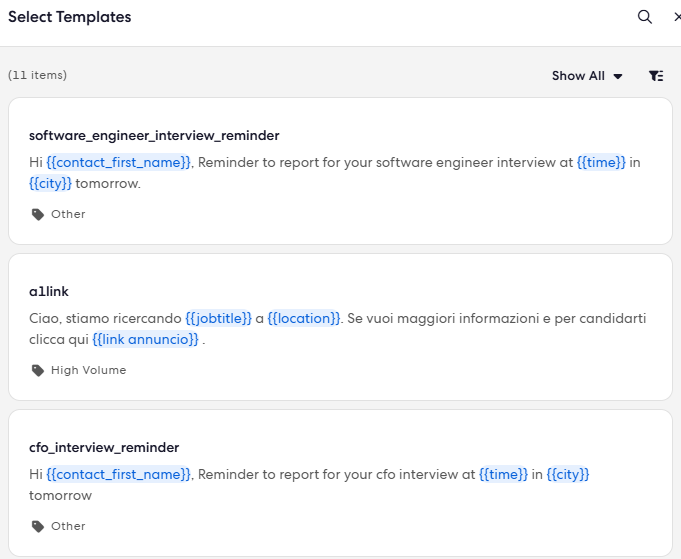
Task: Select the a1link template title
Action: pyautogui.click(x=49, y=291)
